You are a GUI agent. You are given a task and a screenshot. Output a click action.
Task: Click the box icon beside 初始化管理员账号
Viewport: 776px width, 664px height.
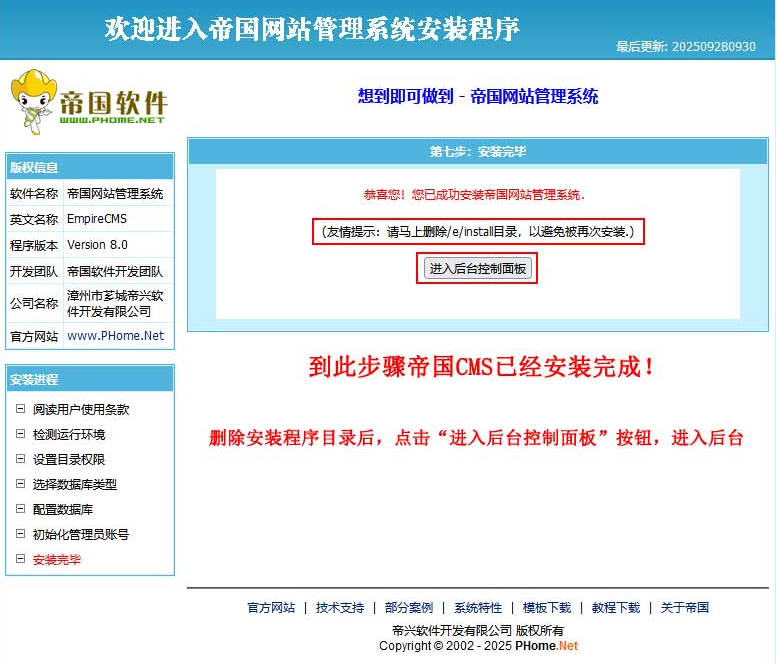pyautogui.click(x=20, y=534)
